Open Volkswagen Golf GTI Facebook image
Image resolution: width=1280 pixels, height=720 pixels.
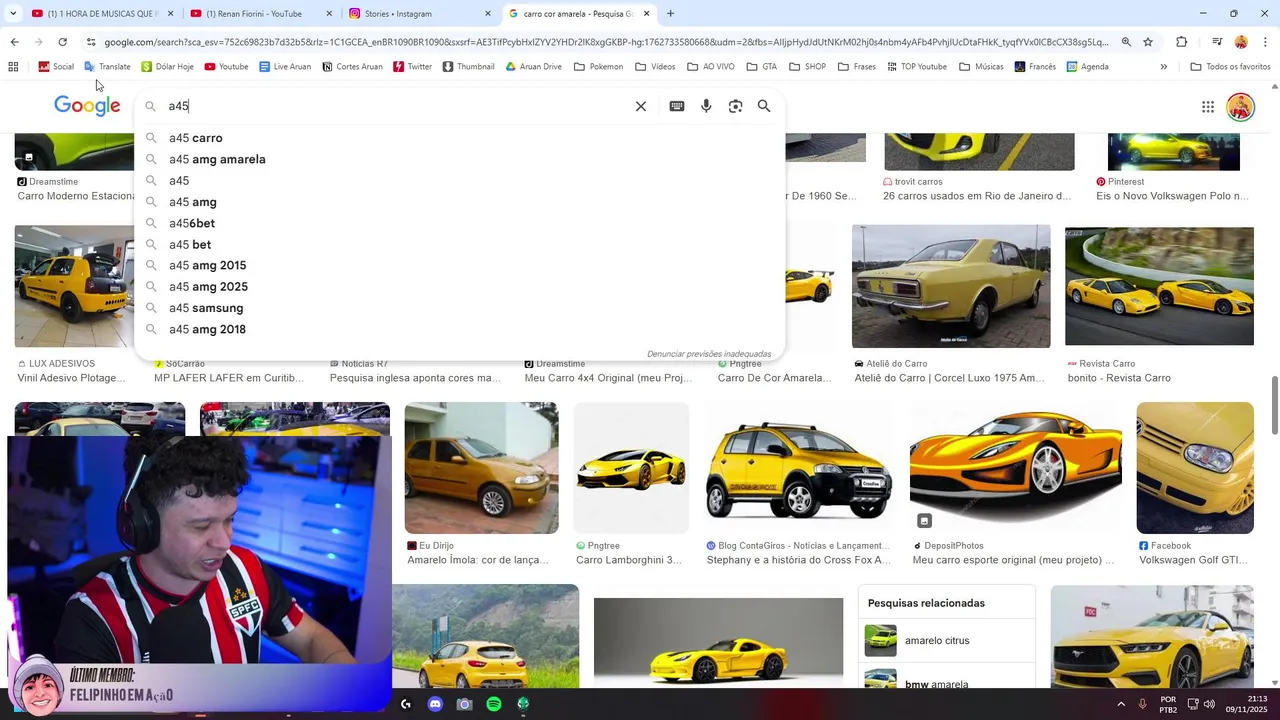point(1195,468)
